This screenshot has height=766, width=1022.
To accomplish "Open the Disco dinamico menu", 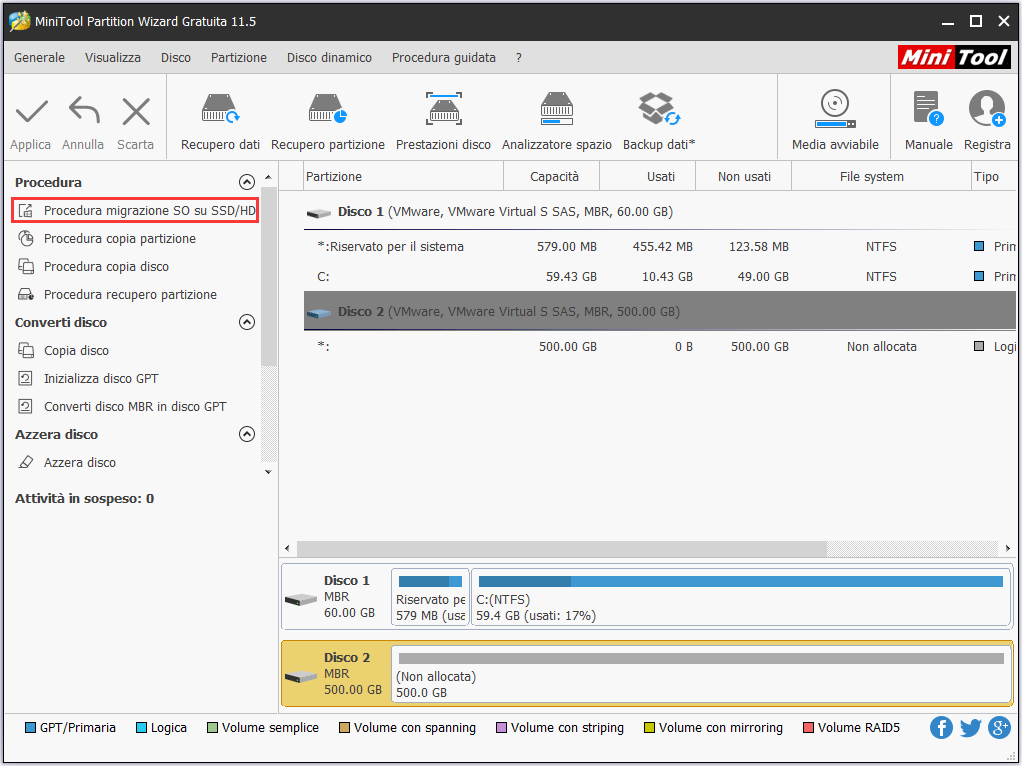I will [x=329, y=58].
